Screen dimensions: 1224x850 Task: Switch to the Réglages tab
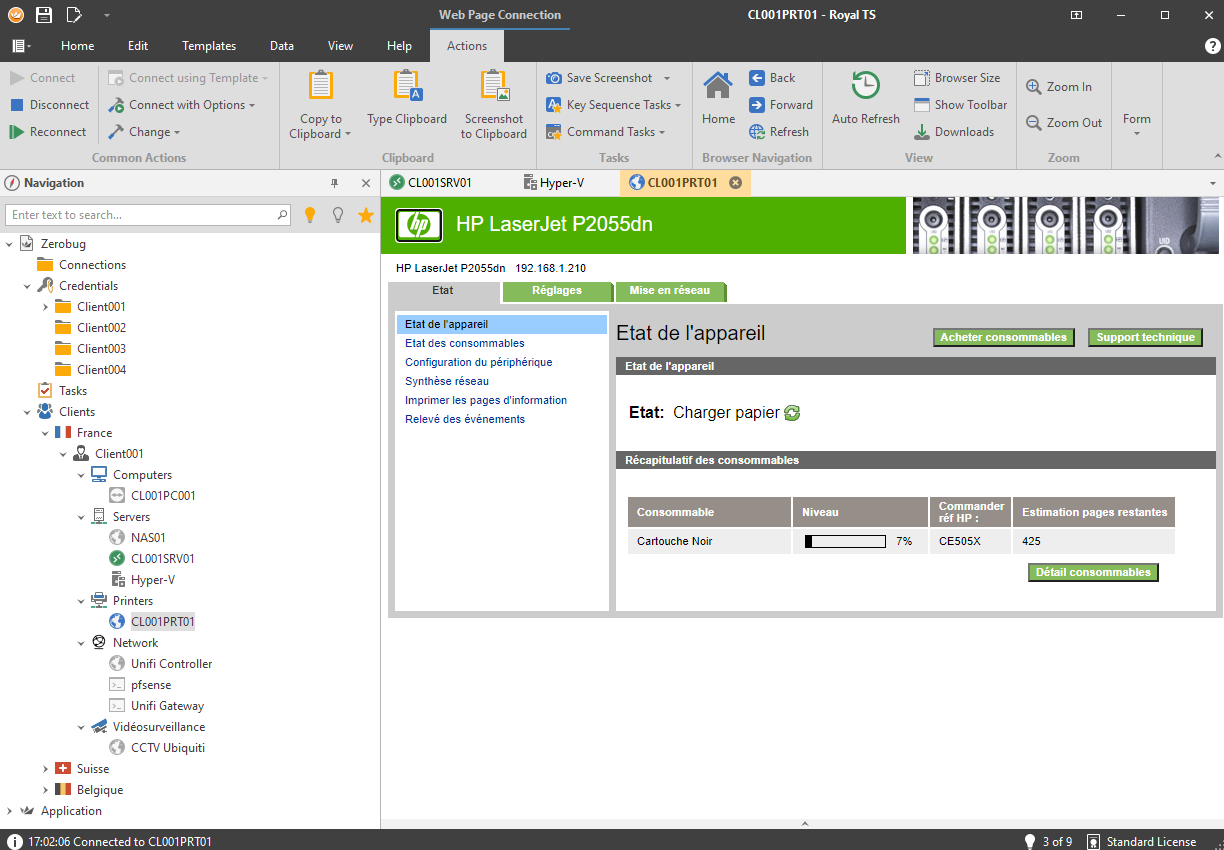(557, 291)
